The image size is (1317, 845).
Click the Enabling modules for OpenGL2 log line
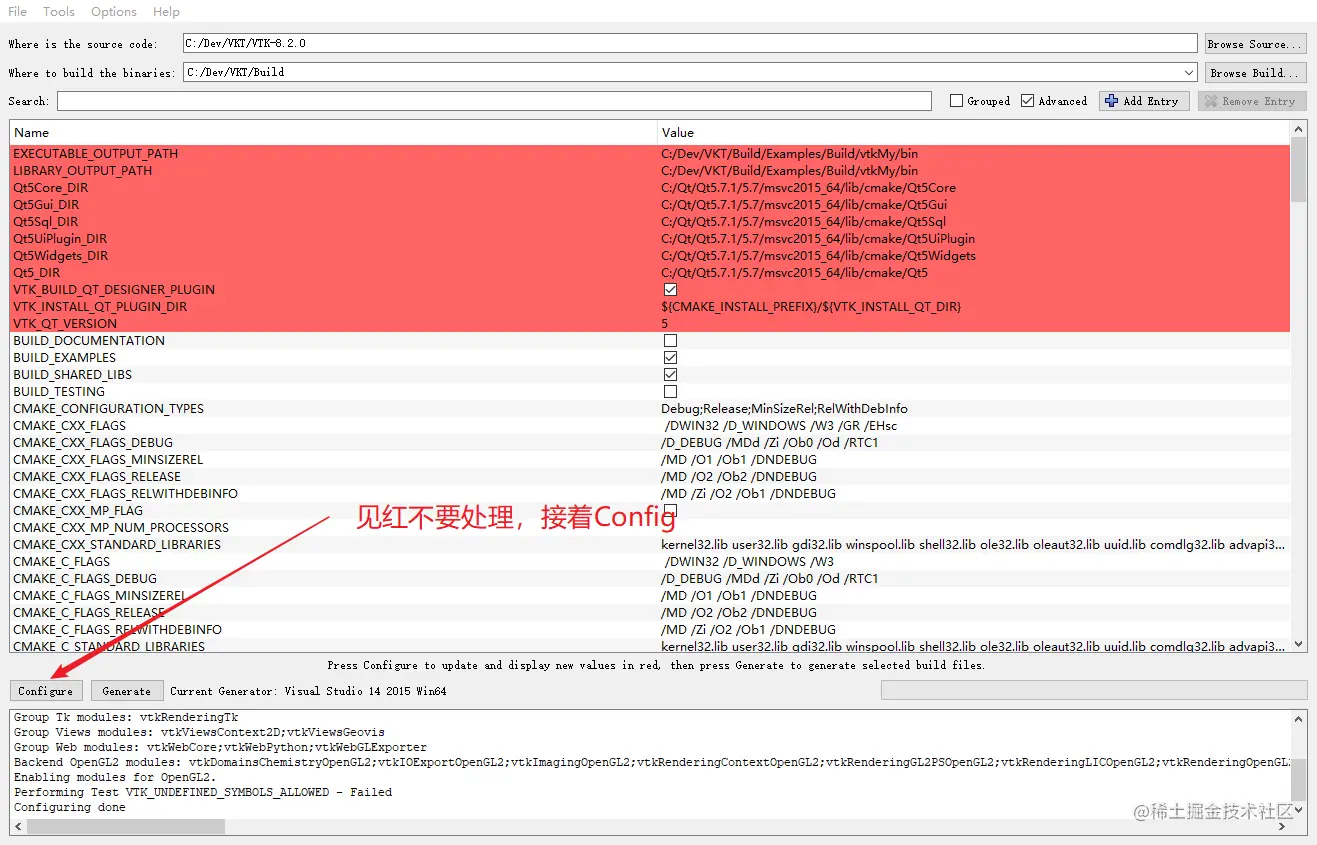[114, 777]
